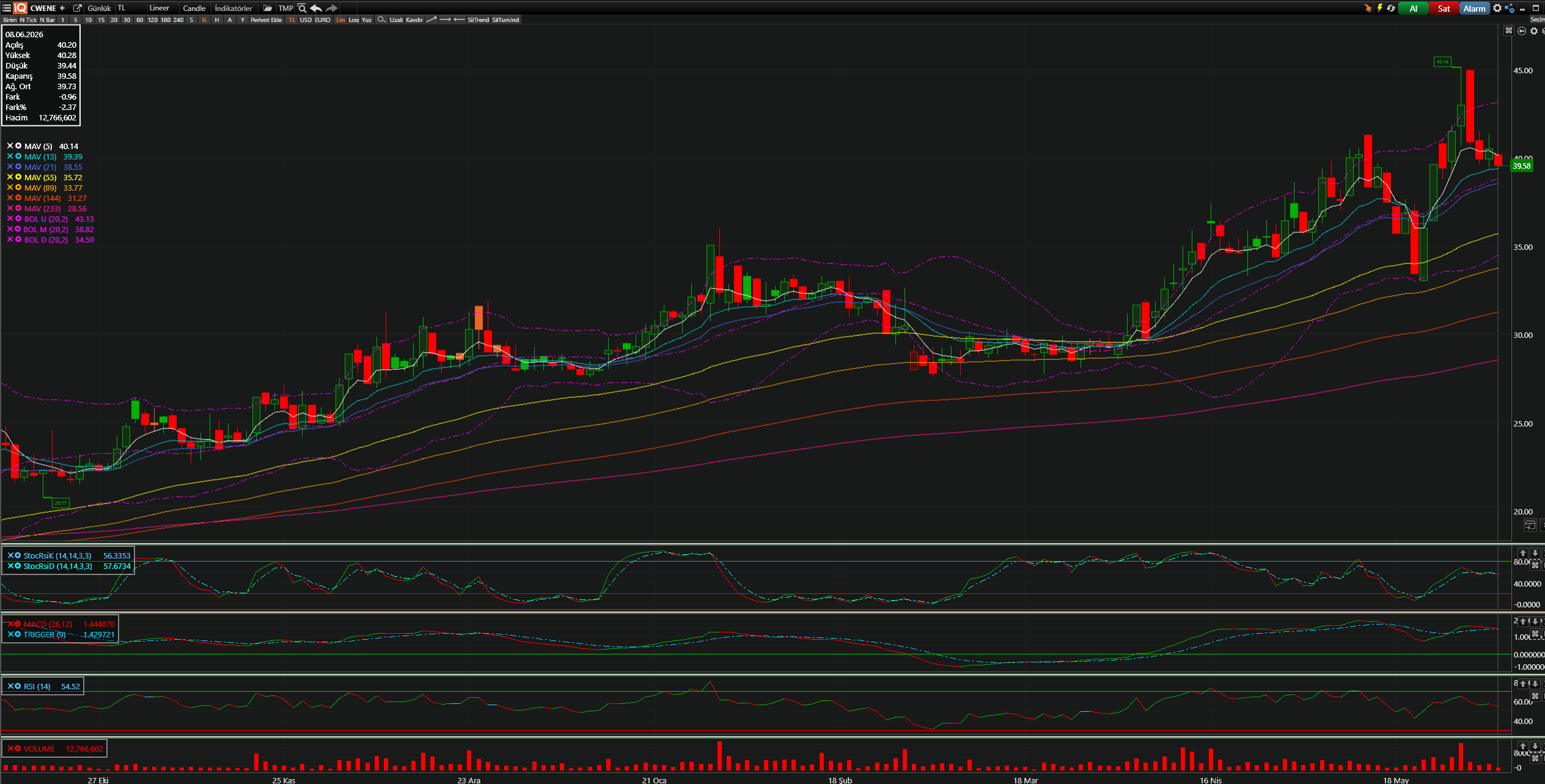Select the right arrow line tool

pos(446,20)
